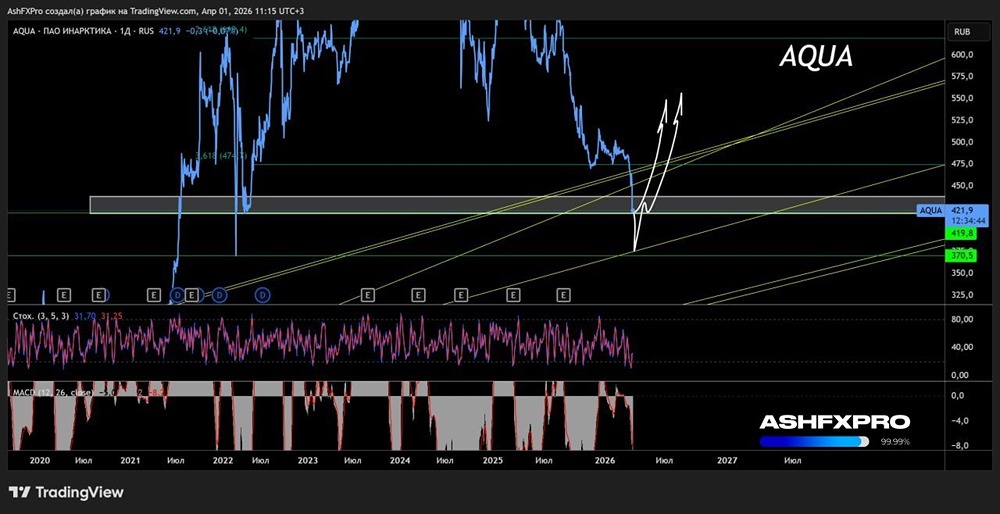
Task: Click the earnings E marker in early 2024
Action: (x=418, y=295)
